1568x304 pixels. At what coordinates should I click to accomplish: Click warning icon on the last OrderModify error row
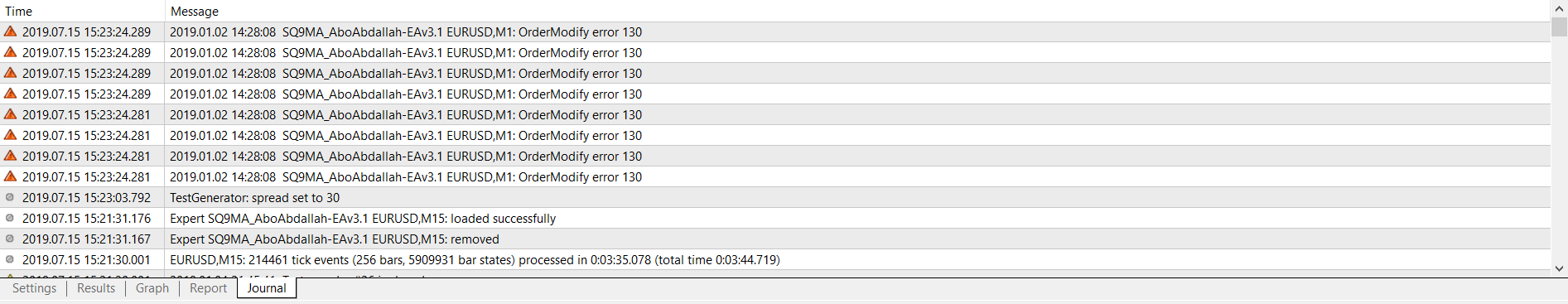click(10, 176)
